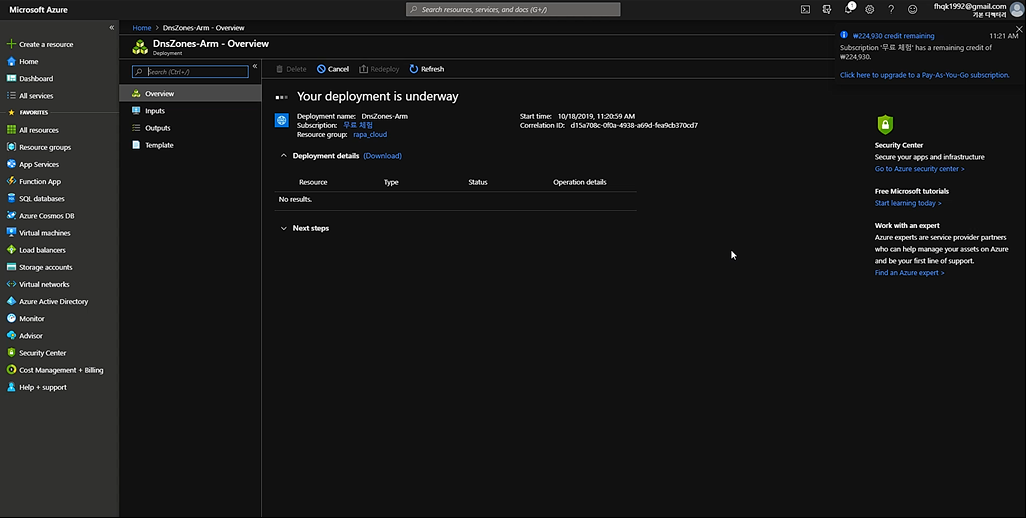This screenshot has width=1026, height=518.
Task: Click the Virtual machines icon
Action: 11,233
